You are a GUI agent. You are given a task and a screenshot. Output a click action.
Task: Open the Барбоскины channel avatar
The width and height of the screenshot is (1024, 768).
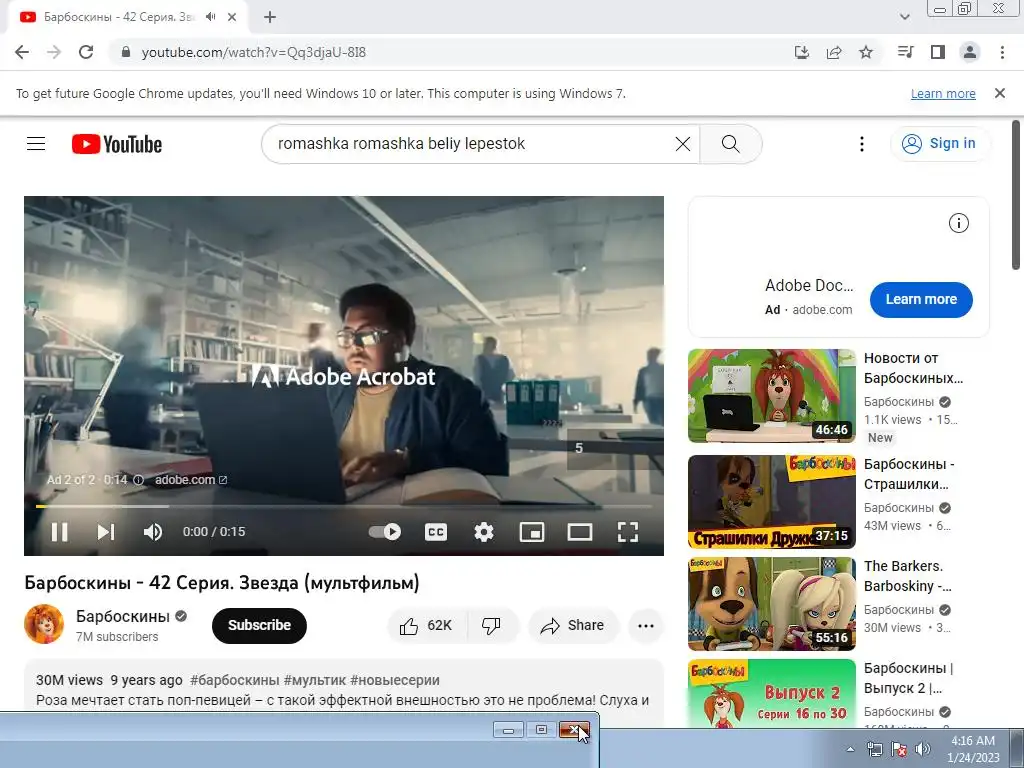44,624
